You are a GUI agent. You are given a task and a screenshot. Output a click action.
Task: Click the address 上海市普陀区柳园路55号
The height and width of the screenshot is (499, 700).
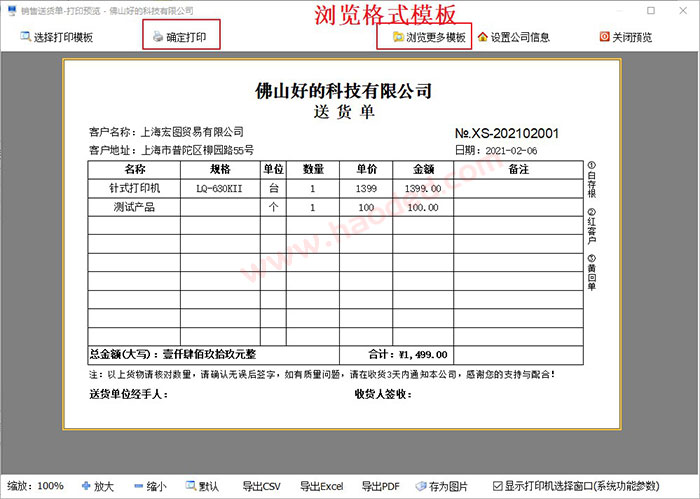198,150
